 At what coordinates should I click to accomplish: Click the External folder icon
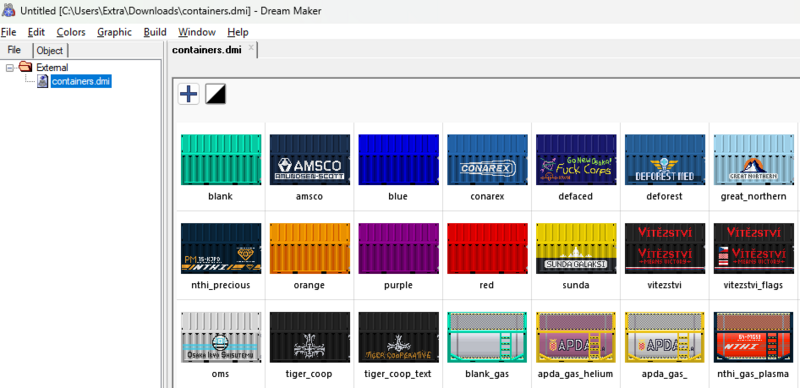pos(25,67)
